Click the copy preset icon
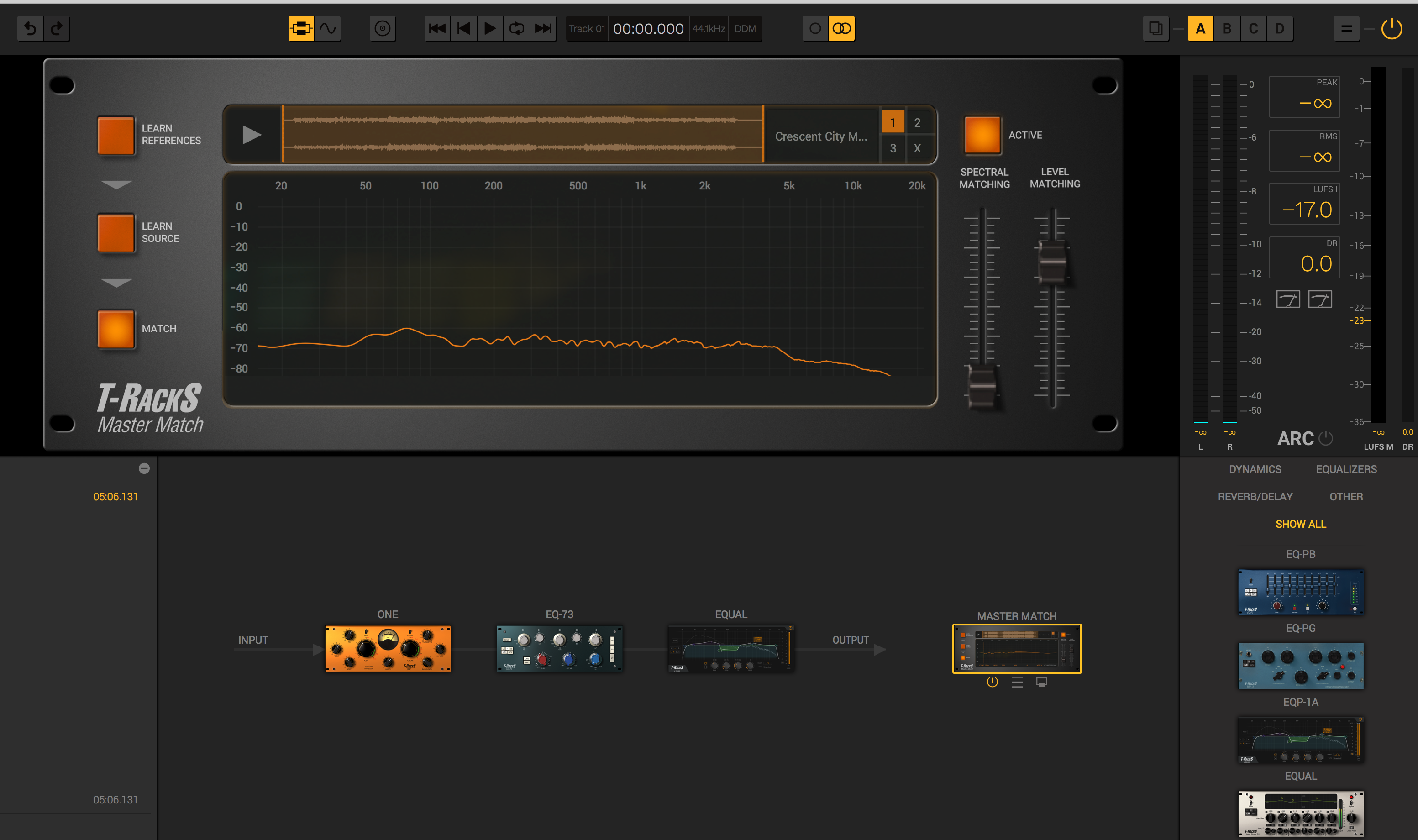Viewport: 1418px width, 840px height. [1155, 28]
